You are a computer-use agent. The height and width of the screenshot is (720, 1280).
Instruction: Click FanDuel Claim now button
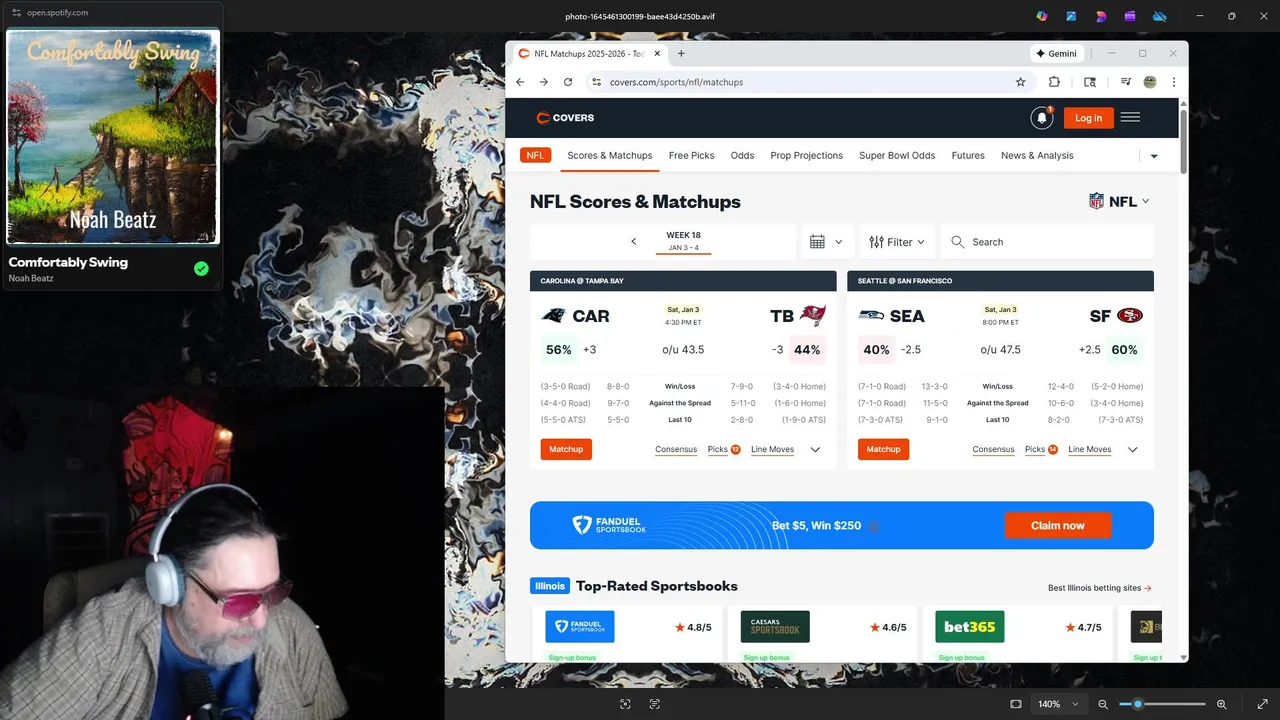point(1058,525)
